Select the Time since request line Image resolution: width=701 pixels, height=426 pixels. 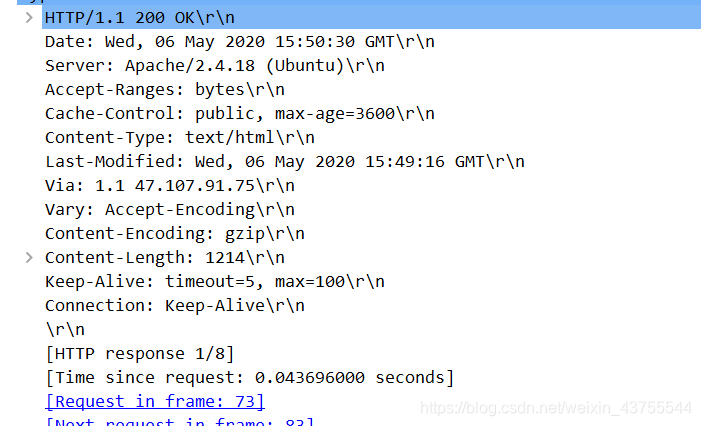click(x=249, y=378)
